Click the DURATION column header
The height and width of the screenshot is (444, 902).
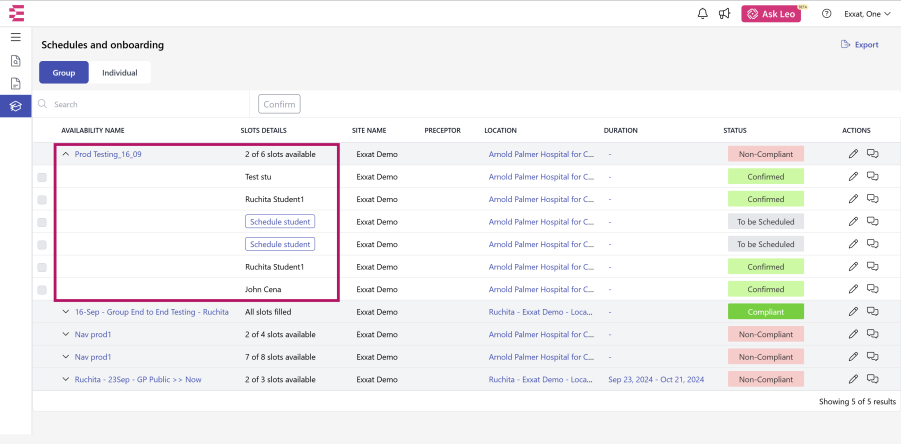(x=621, y=131)
